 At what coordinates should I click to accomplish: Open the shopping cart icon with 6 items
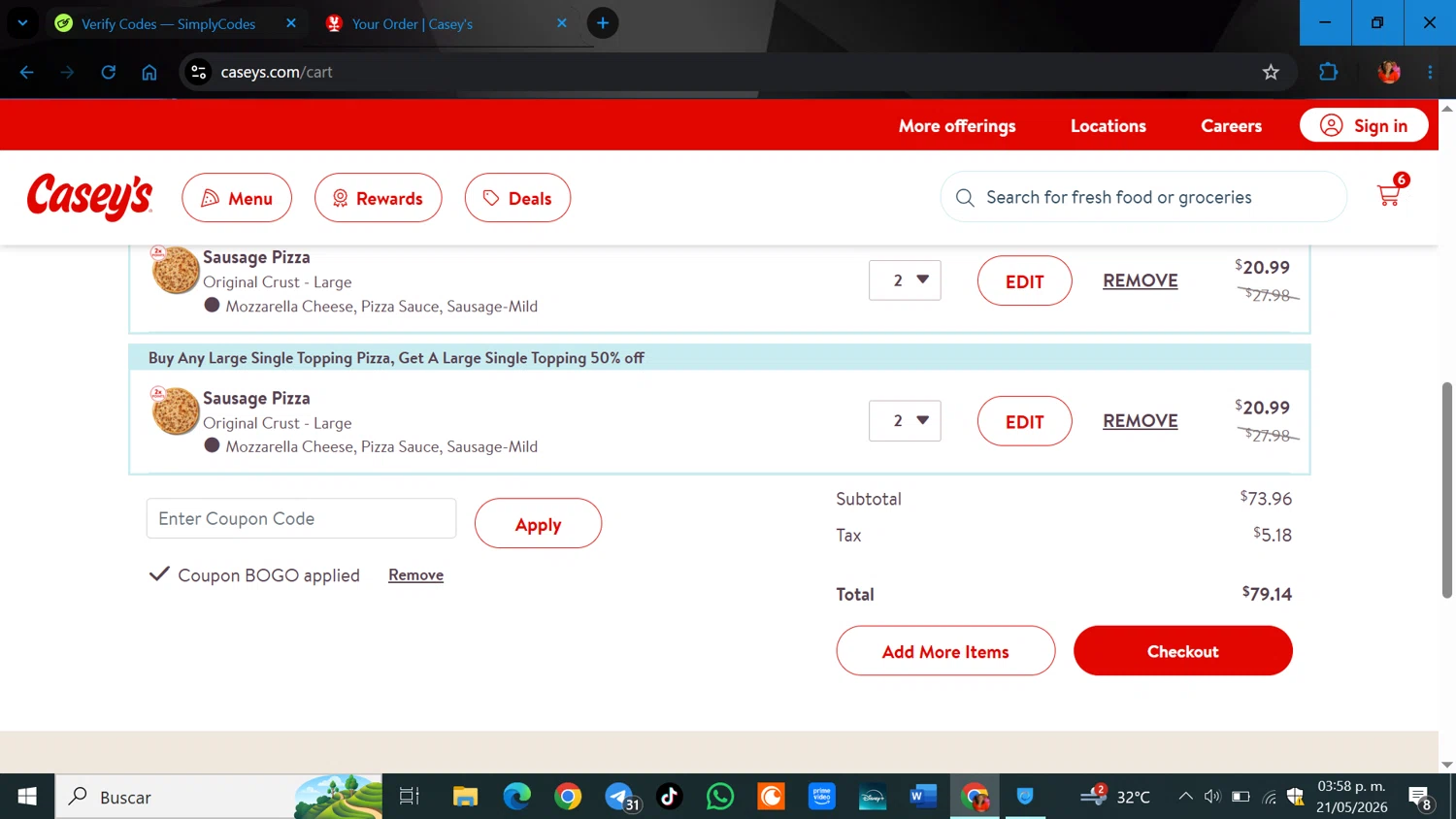pos(1391,192)
